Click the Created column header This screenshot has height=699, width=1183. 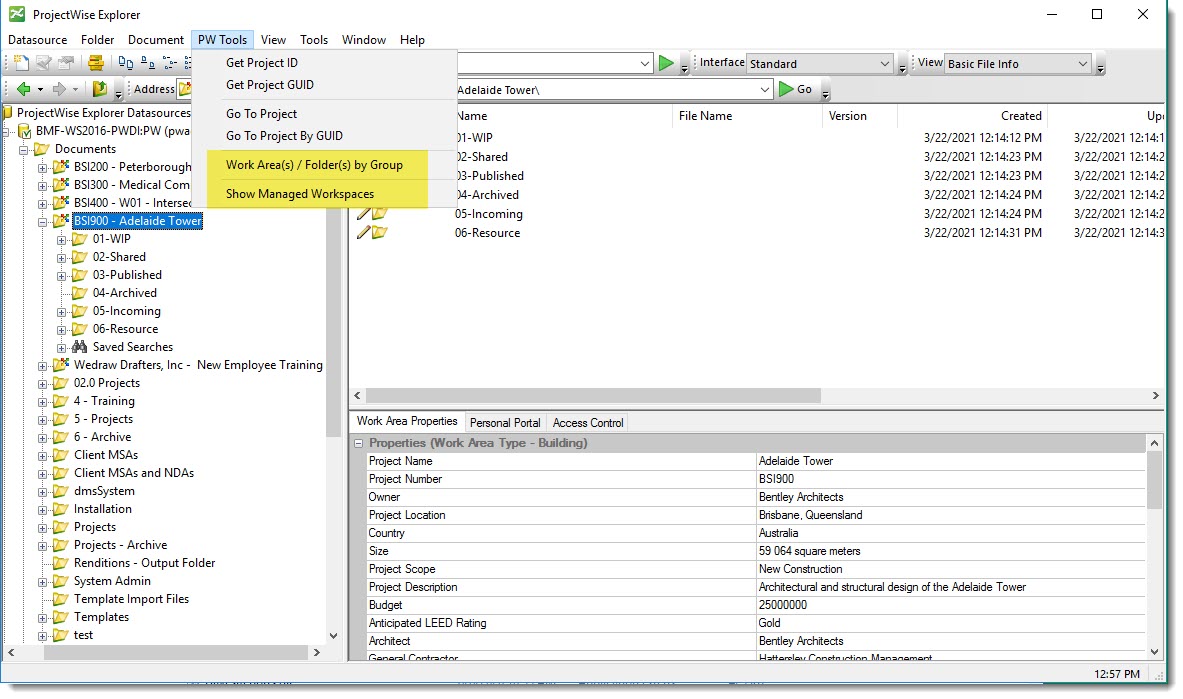(1019, 116)
